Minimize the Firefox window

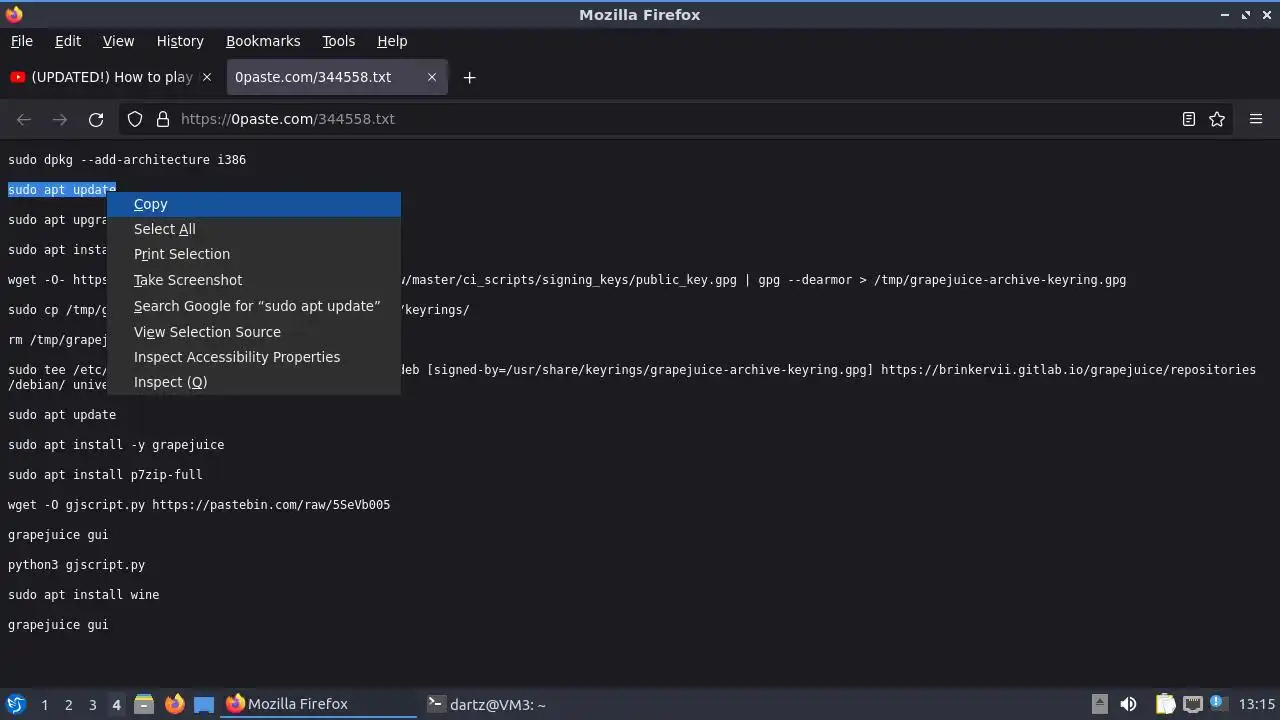point(1226,15)
